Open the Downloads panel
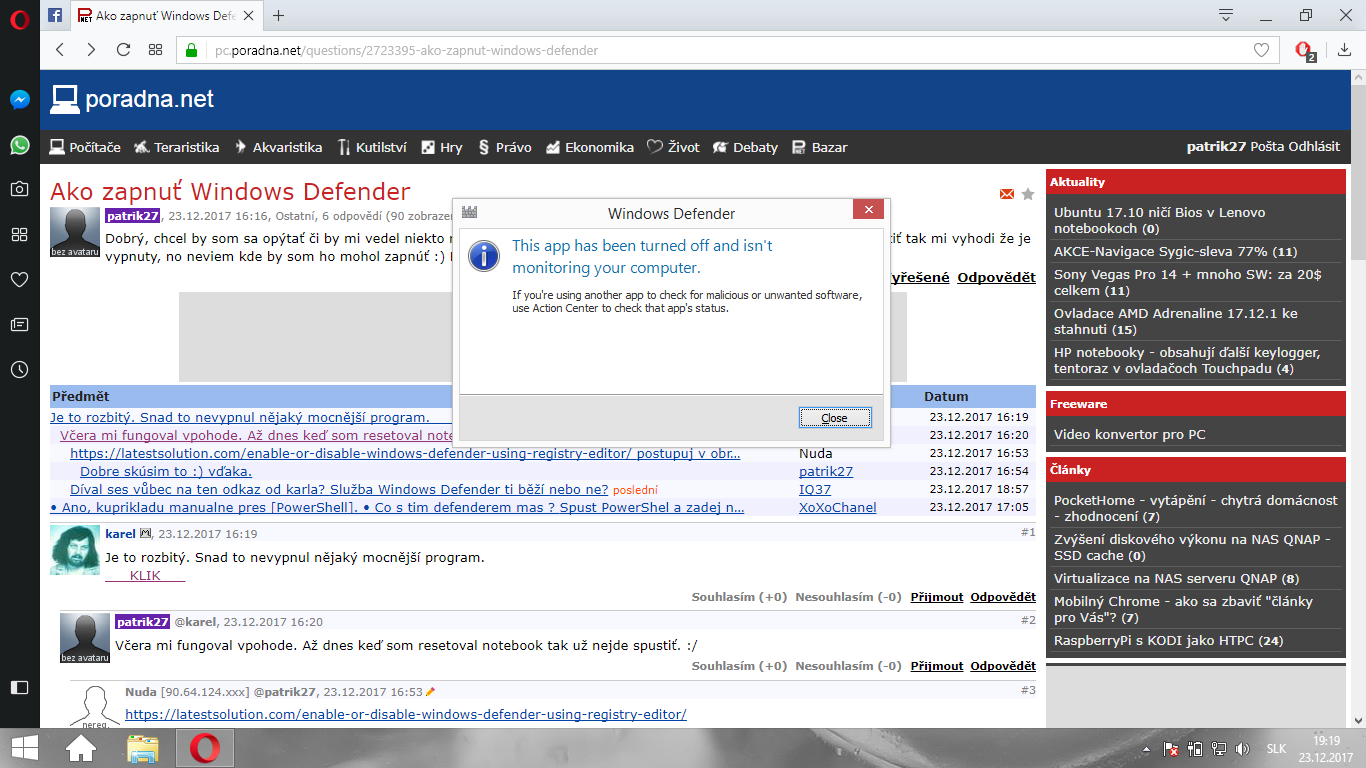The image size is (1366, 768). tap(1344, 50)
